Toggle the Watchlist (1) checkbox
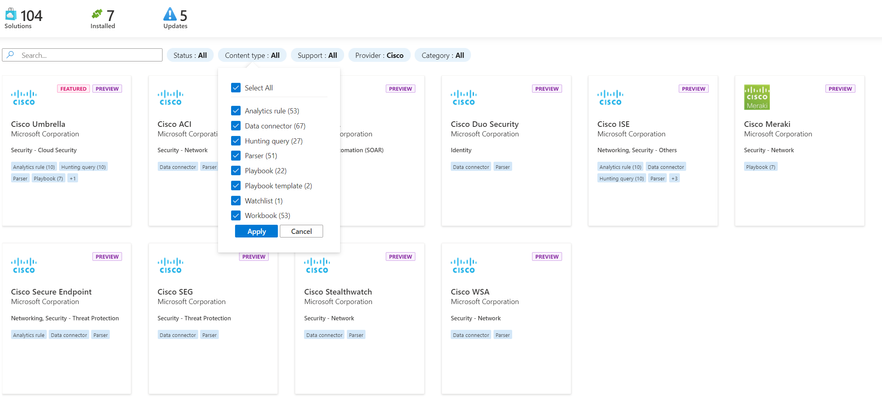Screen dimensions: 882x400 coord(236,200)
